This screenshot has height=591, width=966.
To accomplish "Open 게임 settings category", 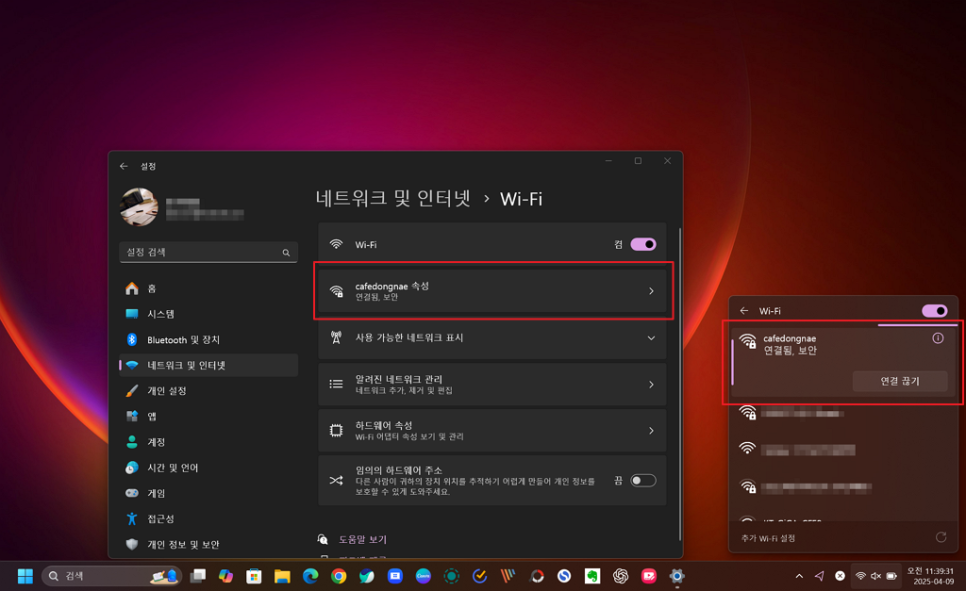I will point(208,493).
